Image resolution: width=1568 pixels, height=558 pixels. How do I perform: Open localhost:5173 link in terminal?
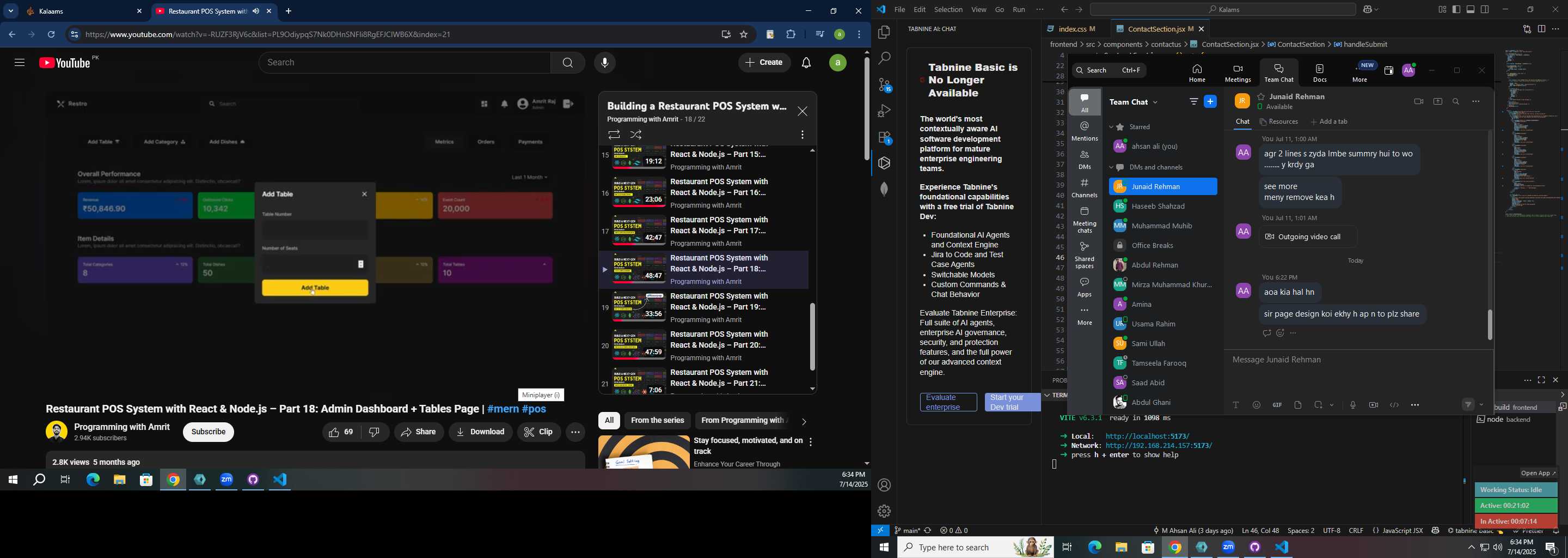tap(1147, 436)
